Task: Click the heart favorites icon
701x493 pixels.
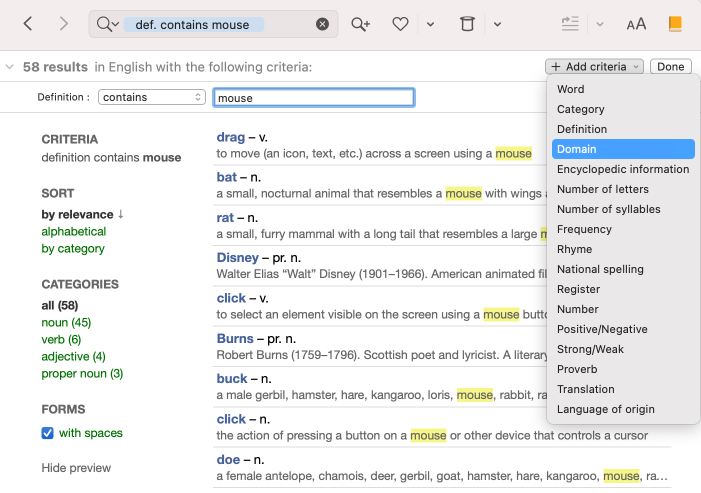Action: [400, 24]
